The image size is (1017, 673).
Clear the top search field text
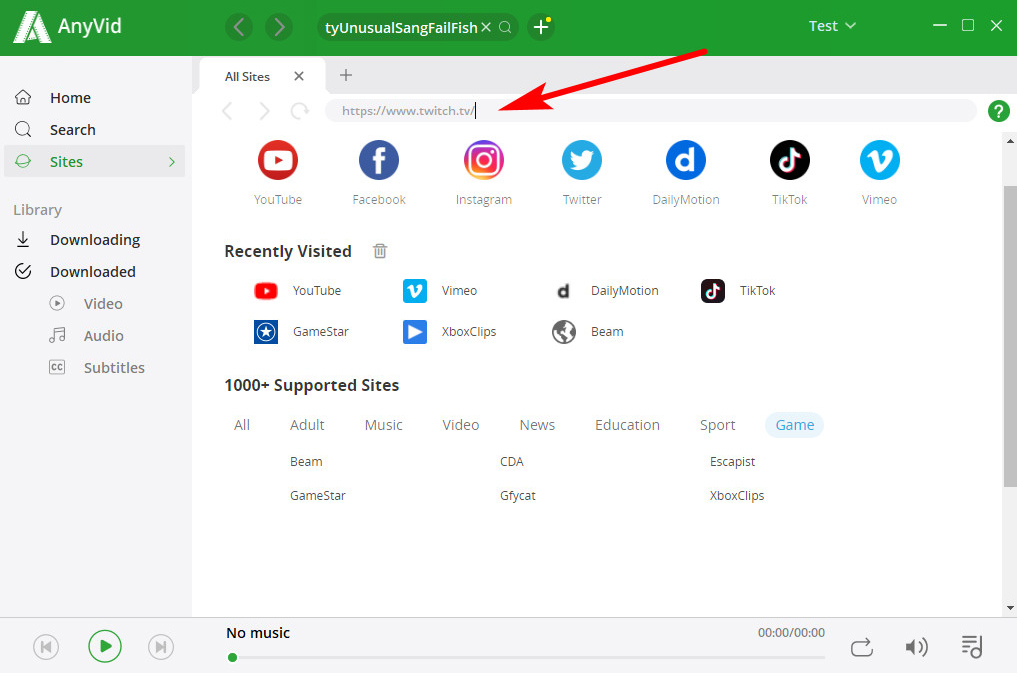tap(486, 27)
